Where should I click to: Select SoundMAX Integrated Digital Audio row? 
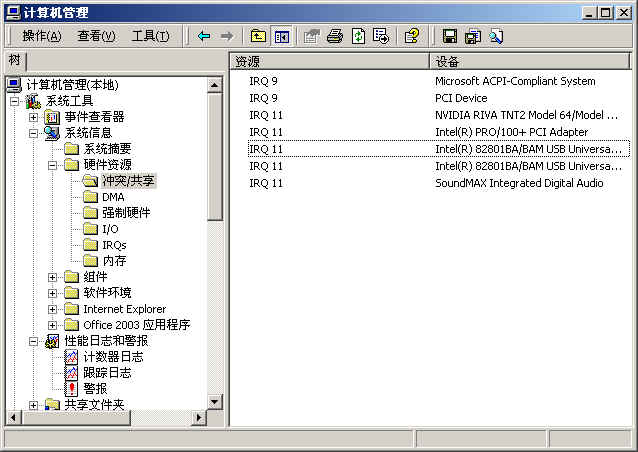439,183
